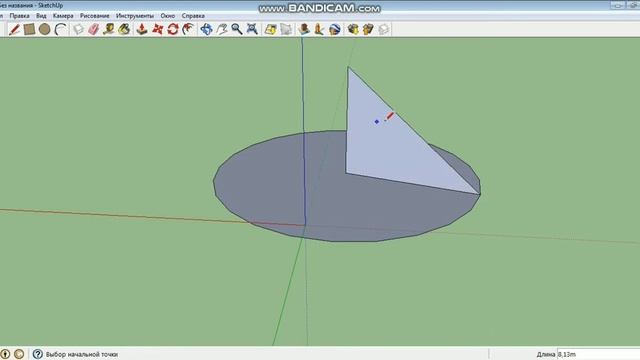Select the Rectangle tool
The image size is (640, 360).
pos(29,29)
